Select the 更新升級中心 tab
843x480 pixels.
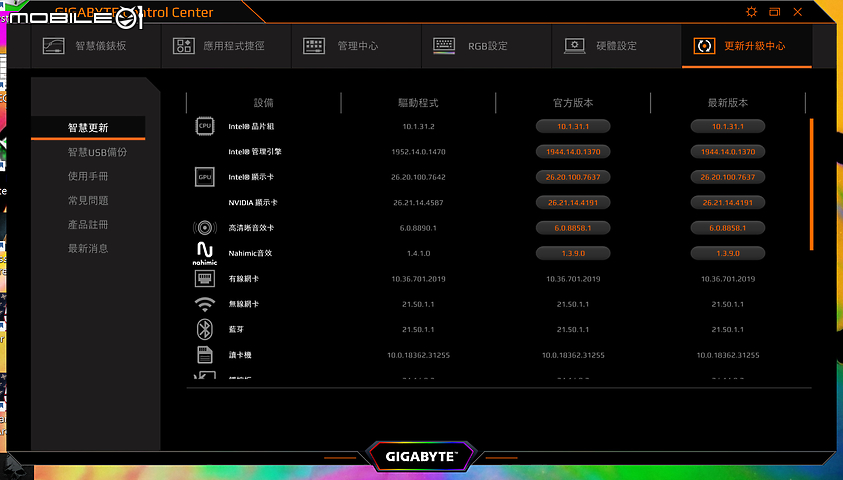point(747,46)
